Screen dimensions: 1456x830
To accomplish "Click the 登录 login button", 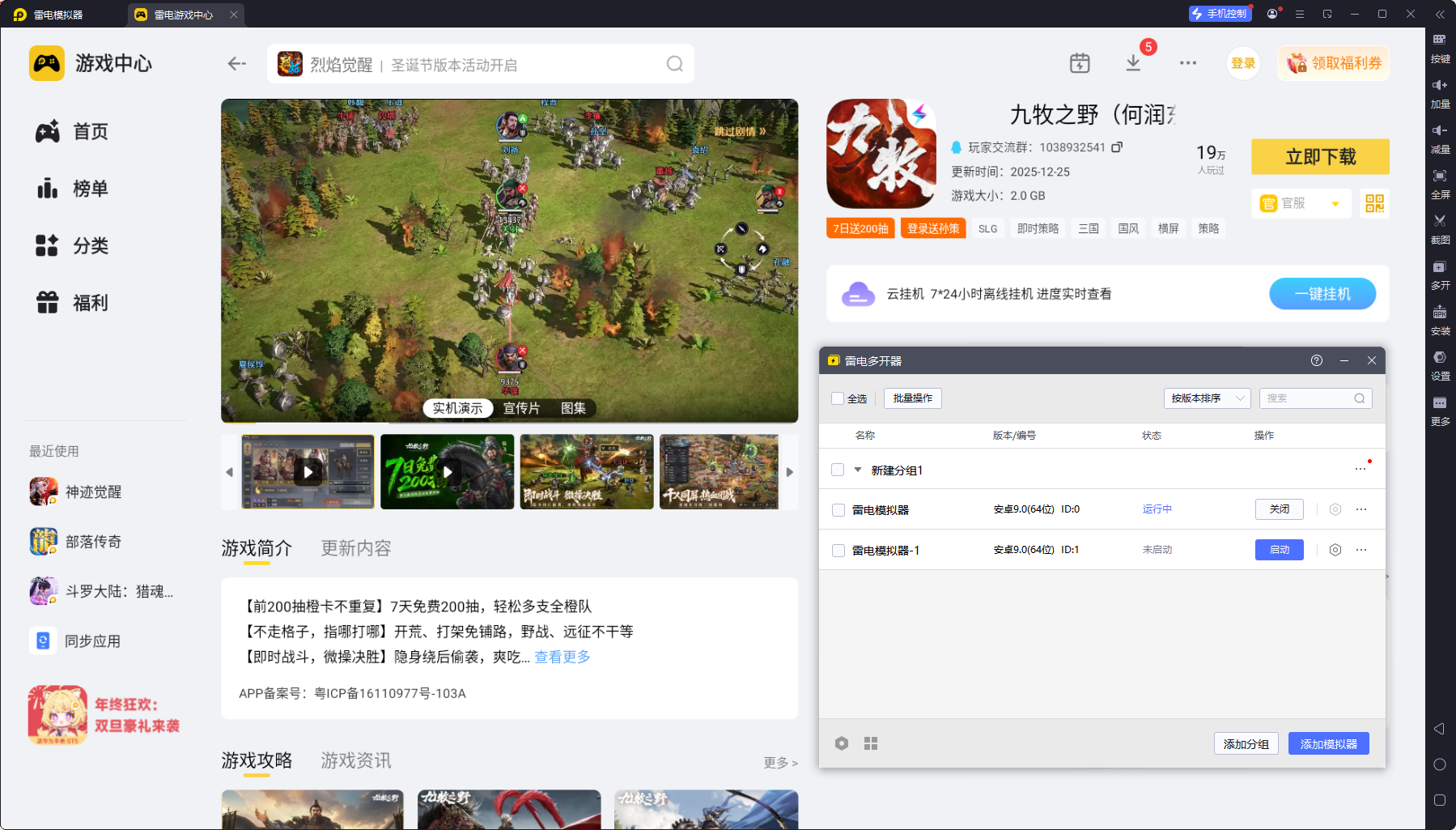I will pos(1243,63).
